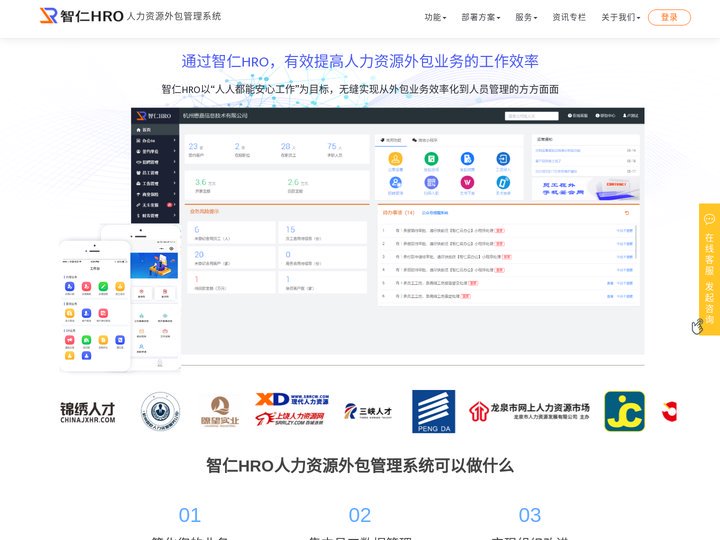Click the stat card showing 28
The image size is (720, 540).
(x=288, y=150)
